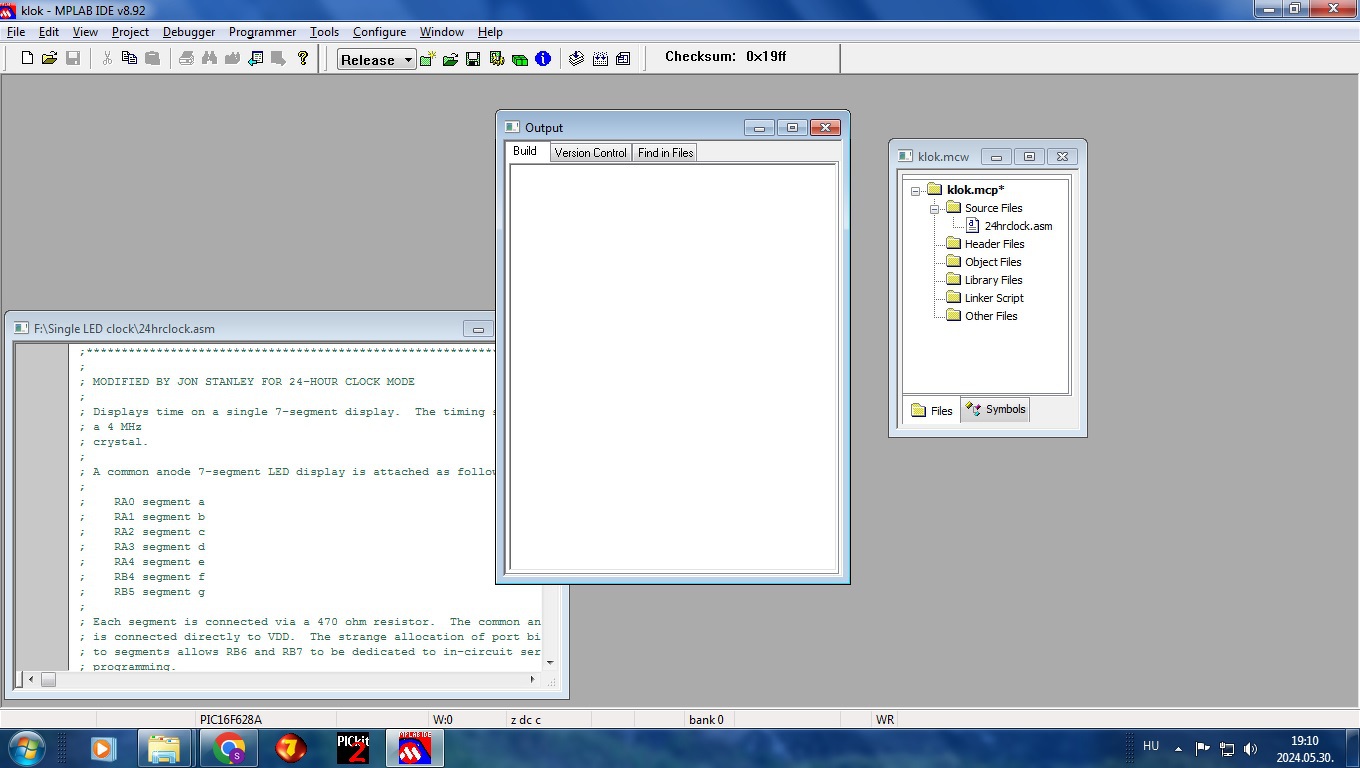Switch to the Find in Files tab
This screenshot has height=768, width=1360.
click(x=665, y=153)
